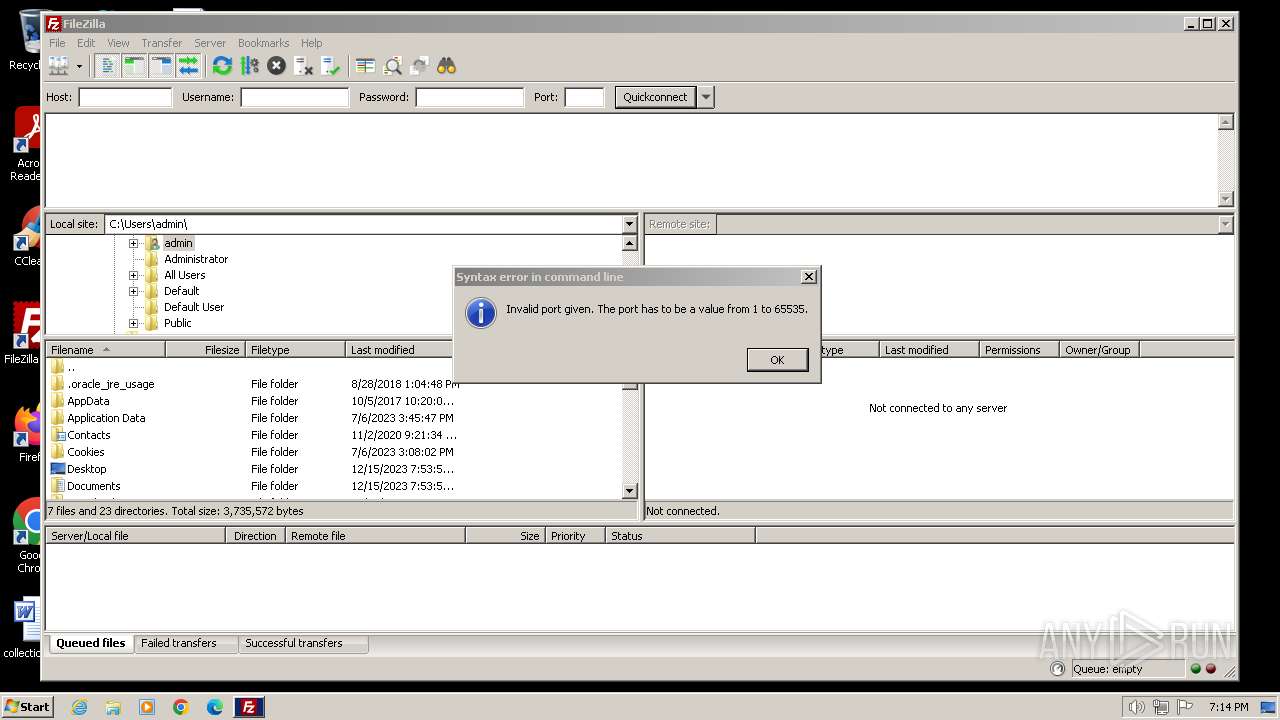Open the Site Manager toolbar icon

pos(58,66)
